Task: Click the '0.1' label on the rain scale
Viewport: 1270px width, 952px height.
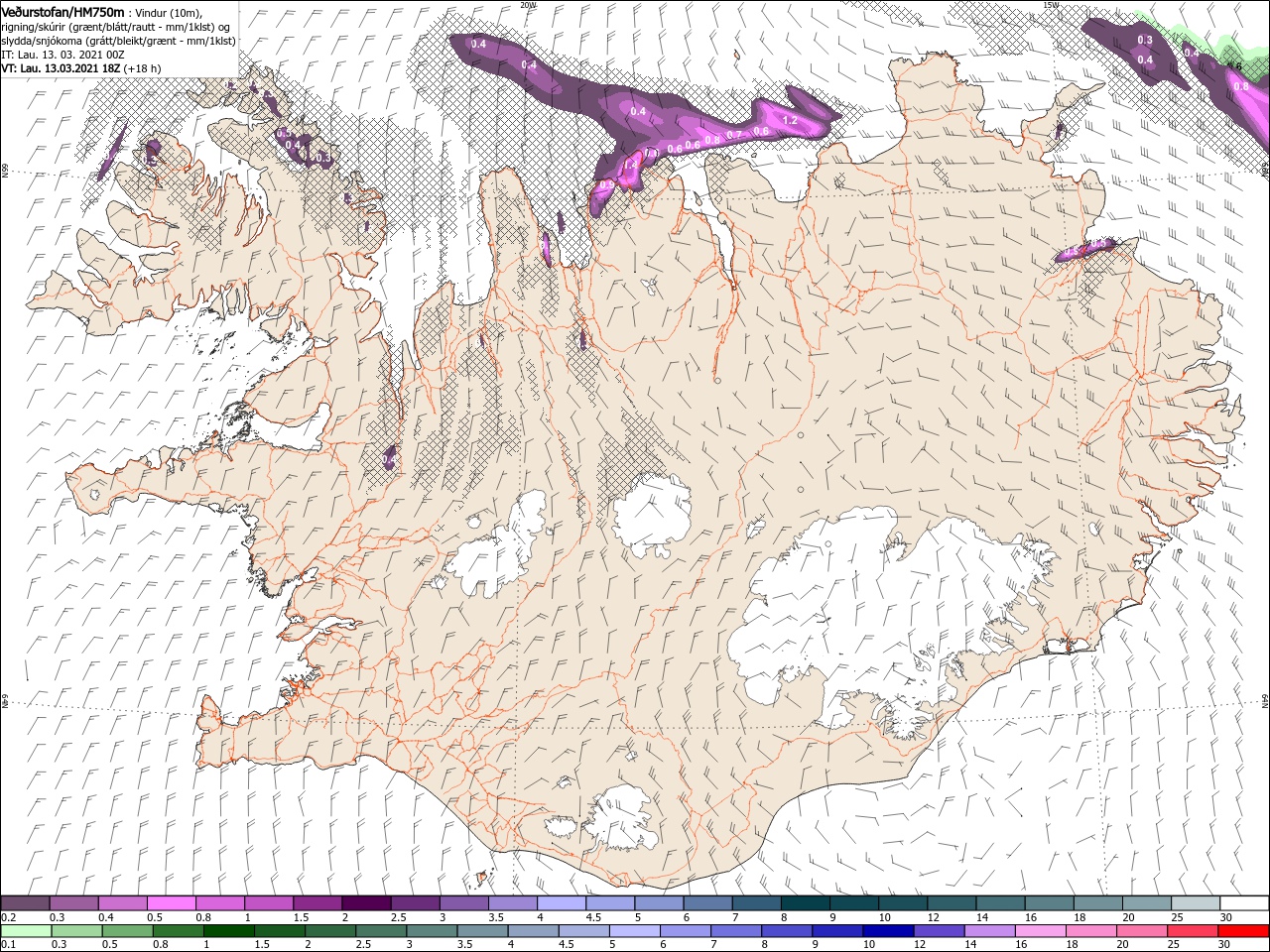Action: pos(7,945)
